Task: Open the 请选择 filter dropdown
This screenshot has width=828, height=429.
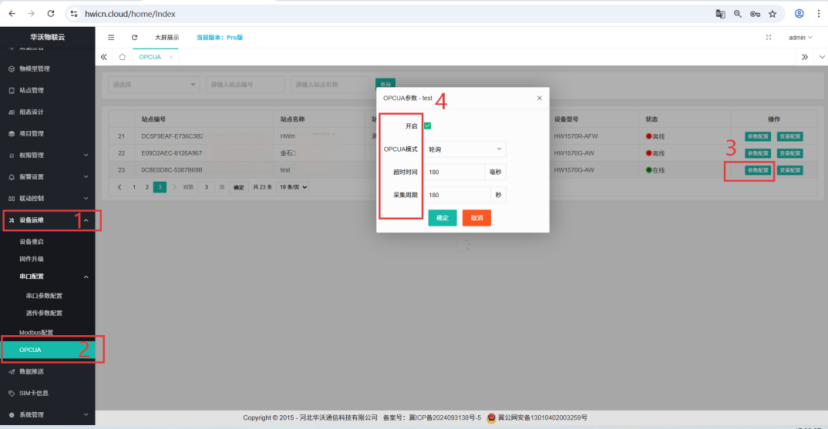Action: click(154, 85)
